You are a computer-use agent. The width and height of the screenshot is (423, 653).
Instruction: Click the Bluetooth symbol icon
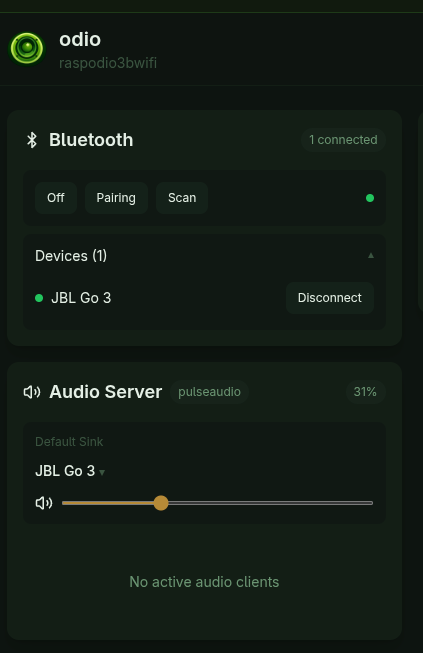tap(32, 140)
